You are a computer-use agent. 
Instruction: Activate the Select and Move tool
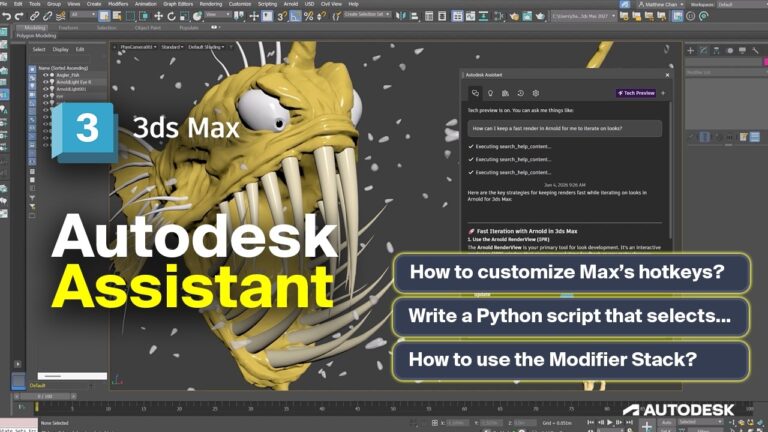[158, 16]
